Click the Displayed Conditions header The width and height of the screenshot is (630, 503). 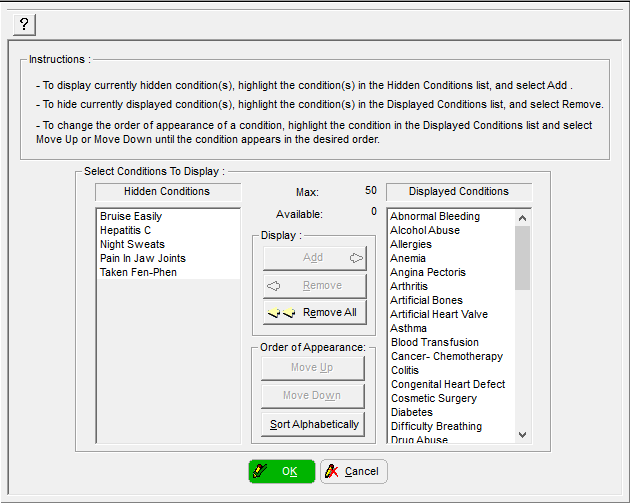click(459, 192)
